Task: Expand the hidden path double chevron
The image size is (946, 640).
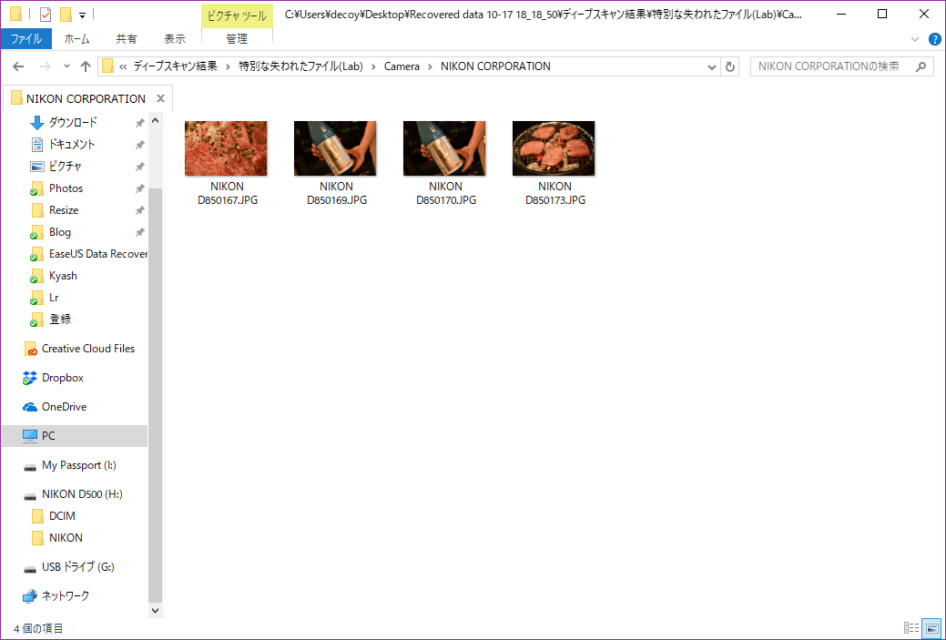Action: click(x=123, y=66)
